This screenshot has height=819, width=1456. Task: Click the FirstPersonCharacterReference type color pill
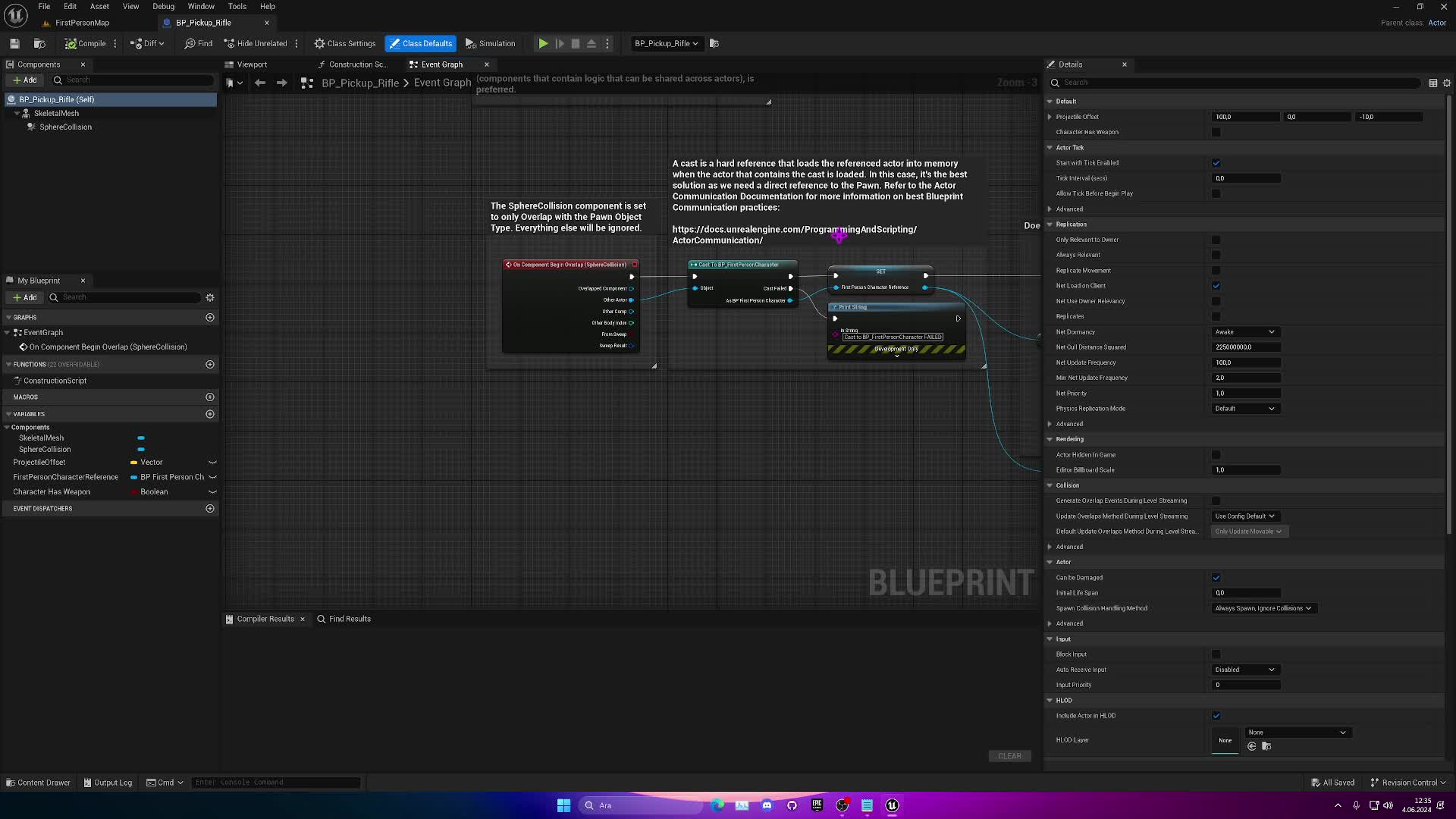[134, 478]
